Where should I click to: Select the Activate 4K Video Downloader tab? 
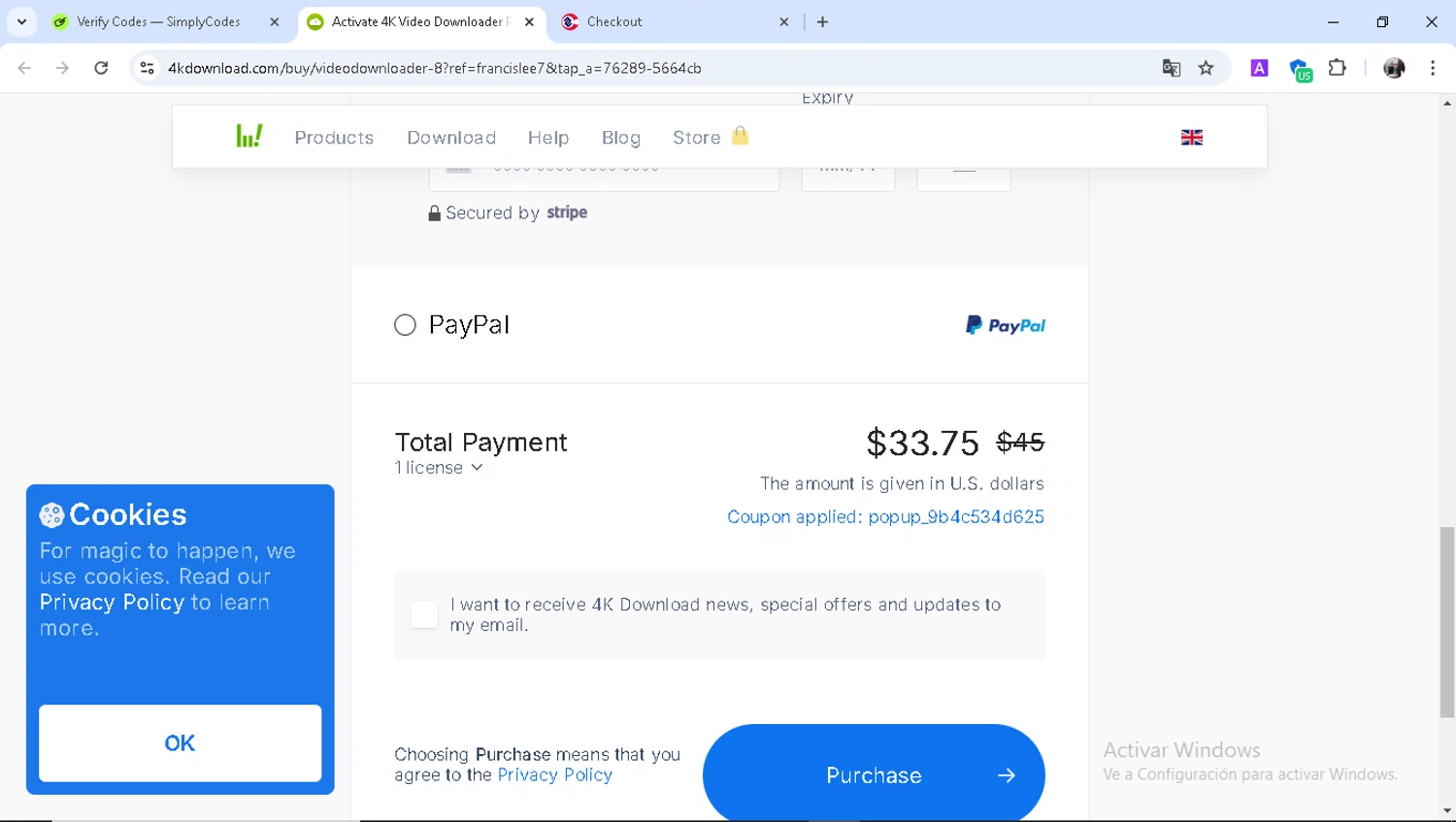421,21
